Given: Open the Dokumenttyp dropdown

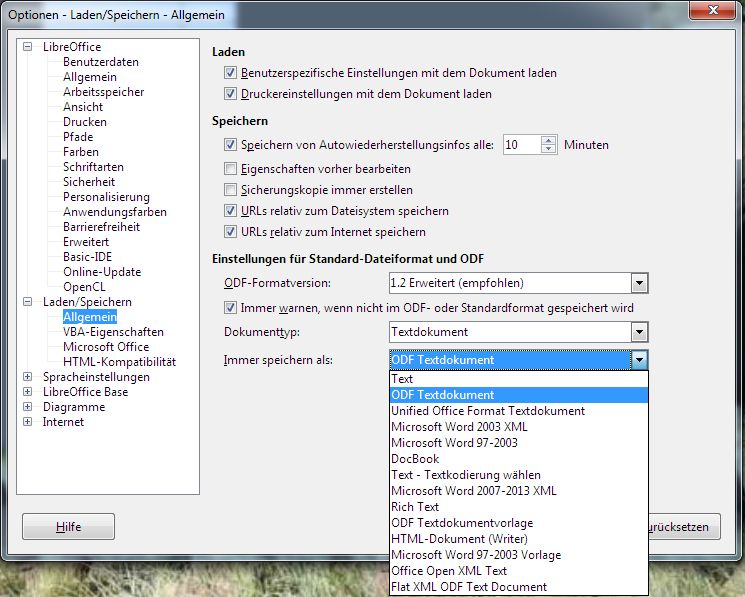Looking at the screenshot, I should (x=639, y=331).
